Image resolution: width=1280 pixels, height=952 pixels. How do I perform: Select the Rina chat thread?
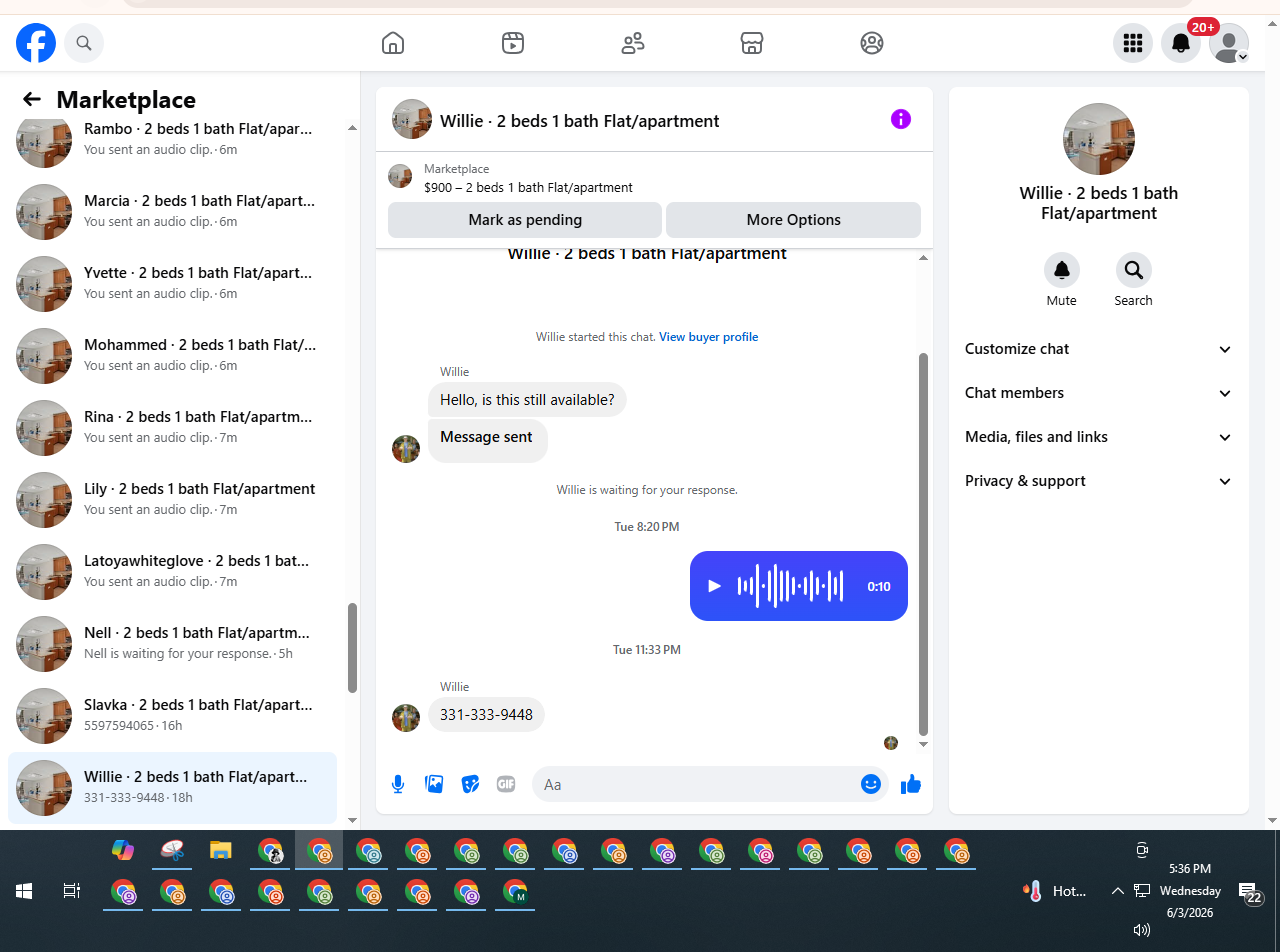[x=172, y=427]
